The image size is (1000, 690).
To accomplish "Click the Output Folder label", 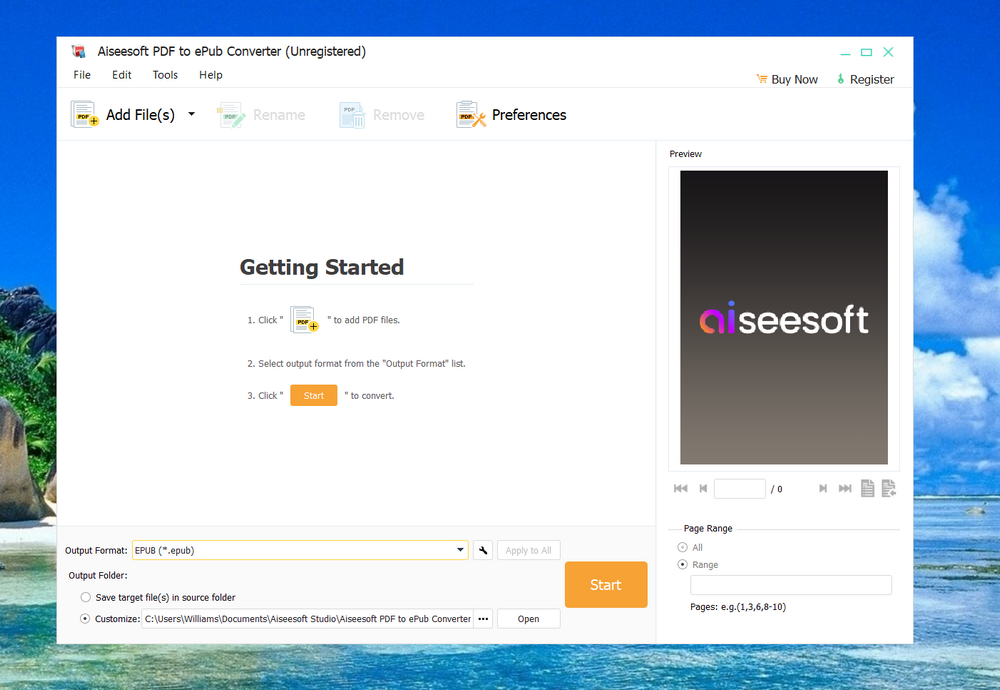I will pos(98,575).
